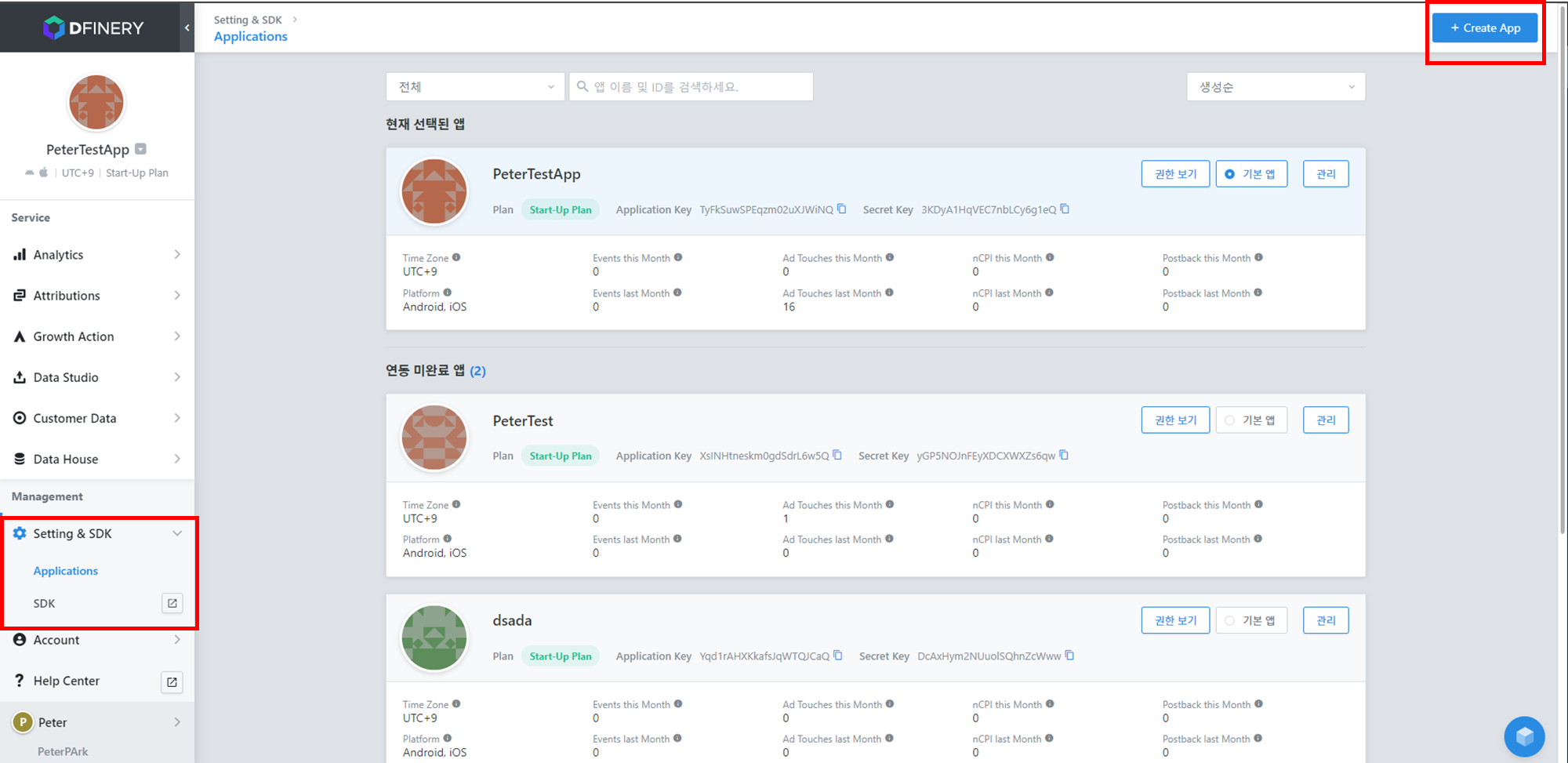Click Postback this Month info in PeterTestApp
This screenshot has width=1568, height=763.
pos(1258,257)
